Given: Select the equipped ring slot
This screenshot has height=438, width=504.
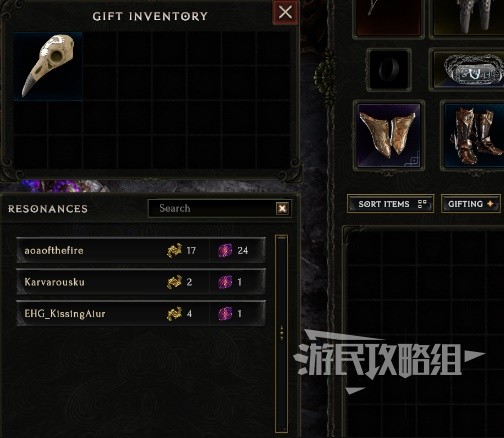Looking at the screenshot, I should click(x=389, y=69).
